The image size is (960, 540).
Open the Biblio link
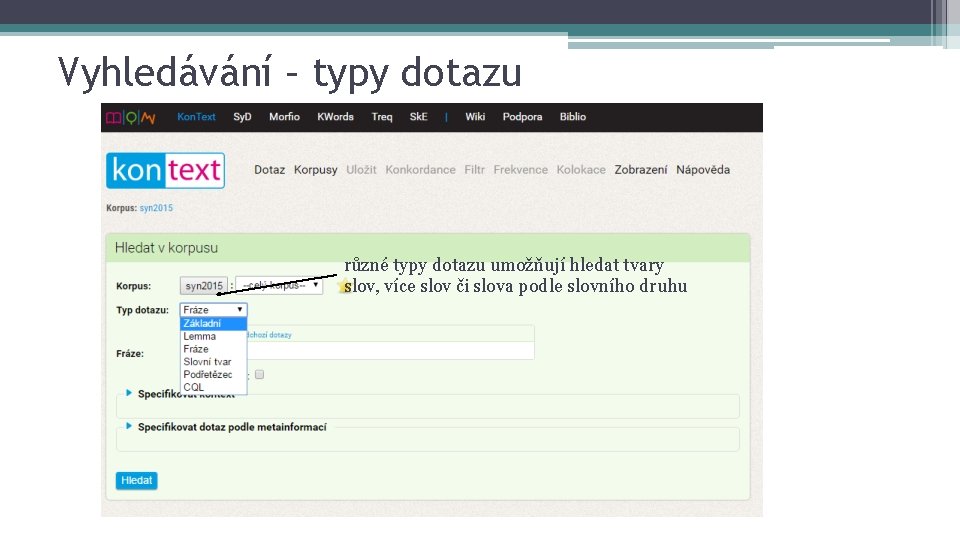coord(572,117)
